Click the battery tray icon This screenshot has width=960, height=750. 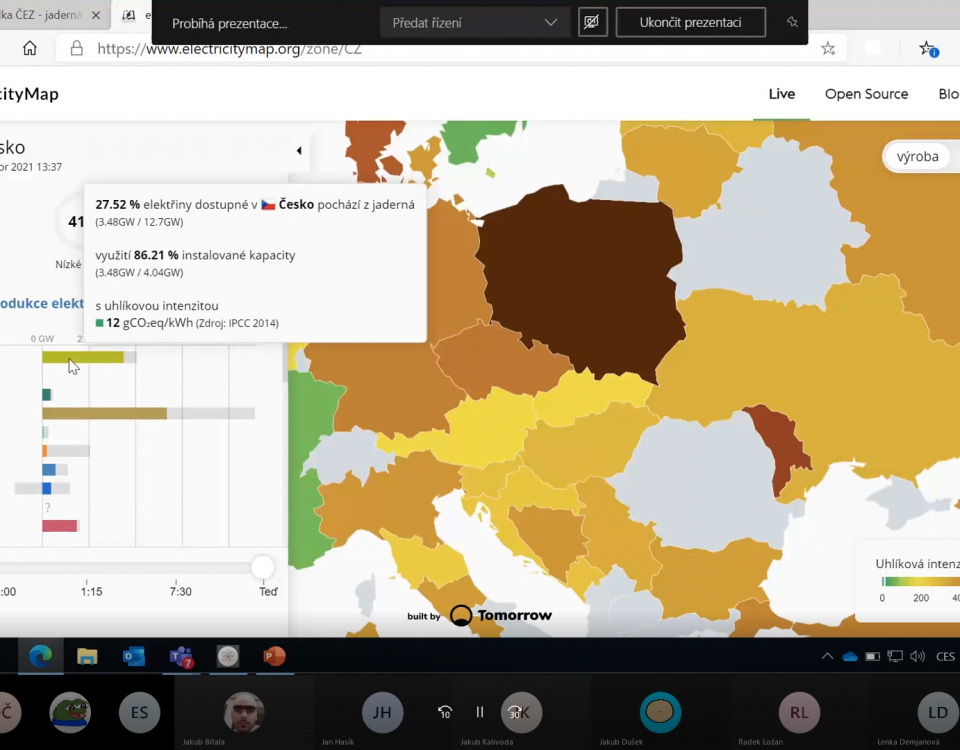pyautogui.click(x=872, y=657)
